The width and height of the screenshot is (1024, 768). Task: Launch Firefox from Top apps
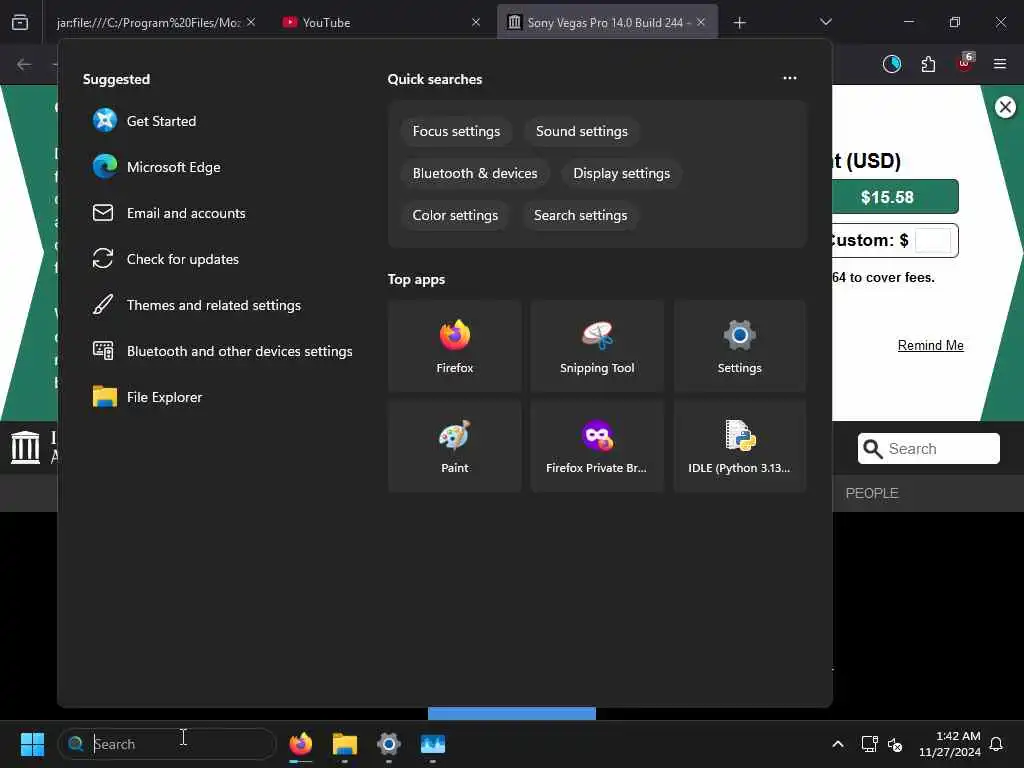pos(455,346)
